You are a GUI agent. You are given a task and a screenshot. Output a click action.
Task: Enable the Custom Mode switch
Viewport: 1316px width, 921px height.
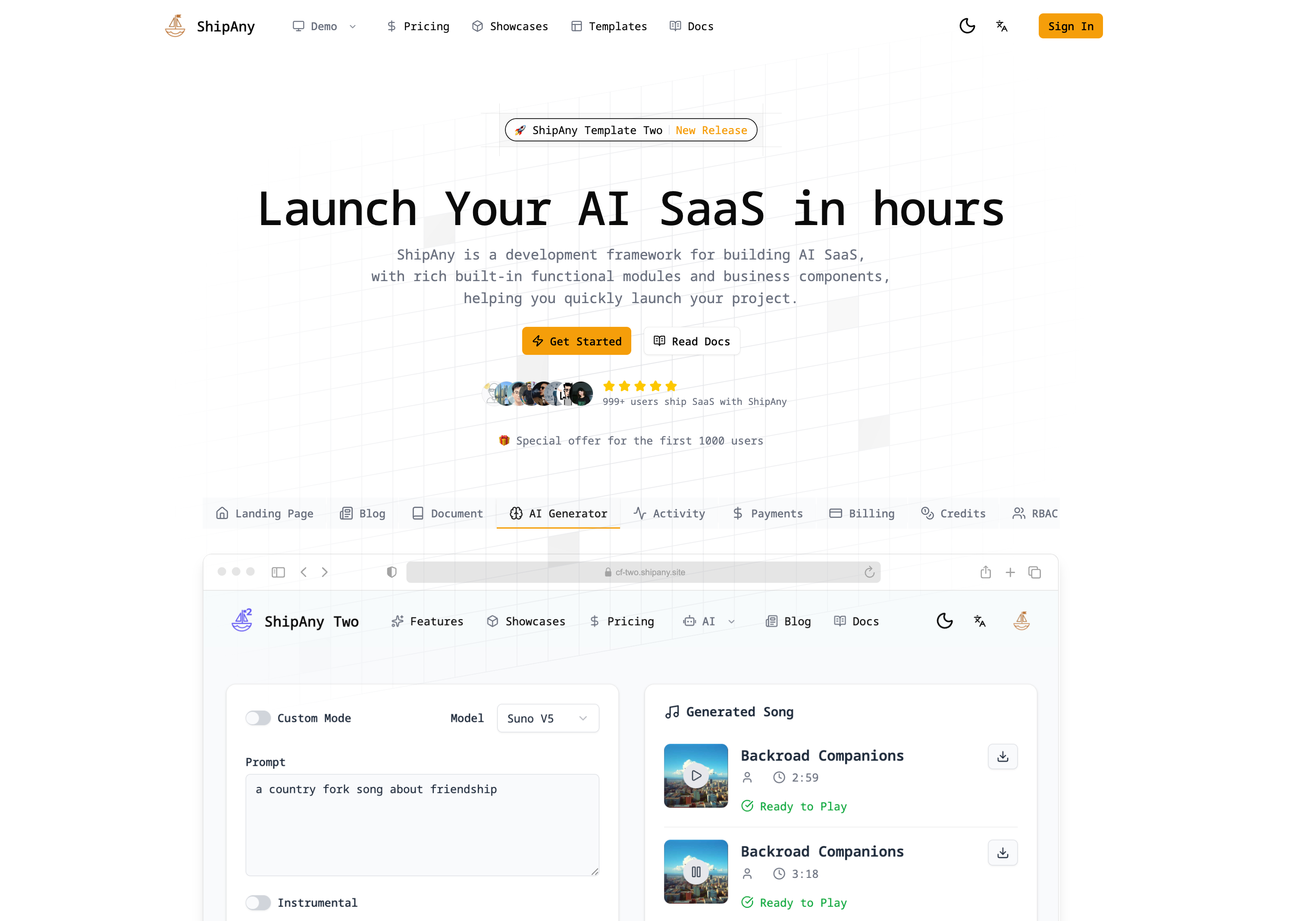pyautogui.click(x=258, y=718)
